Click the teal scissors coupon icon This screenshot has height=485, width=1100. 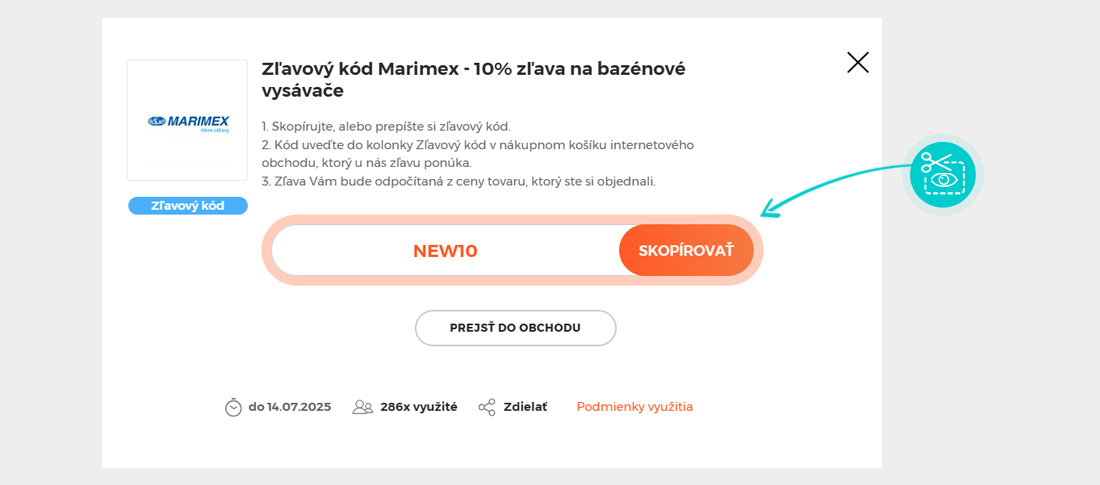tap(943, 174)
